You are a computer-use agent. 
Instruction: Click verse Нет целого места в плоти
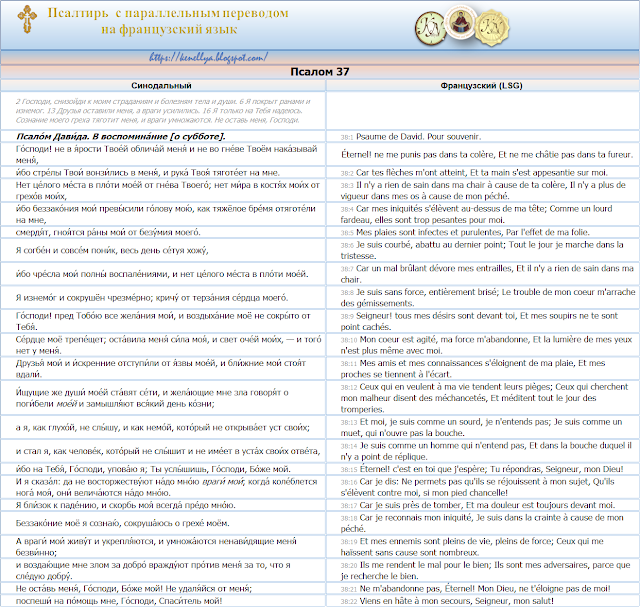(x=167, y=190)
